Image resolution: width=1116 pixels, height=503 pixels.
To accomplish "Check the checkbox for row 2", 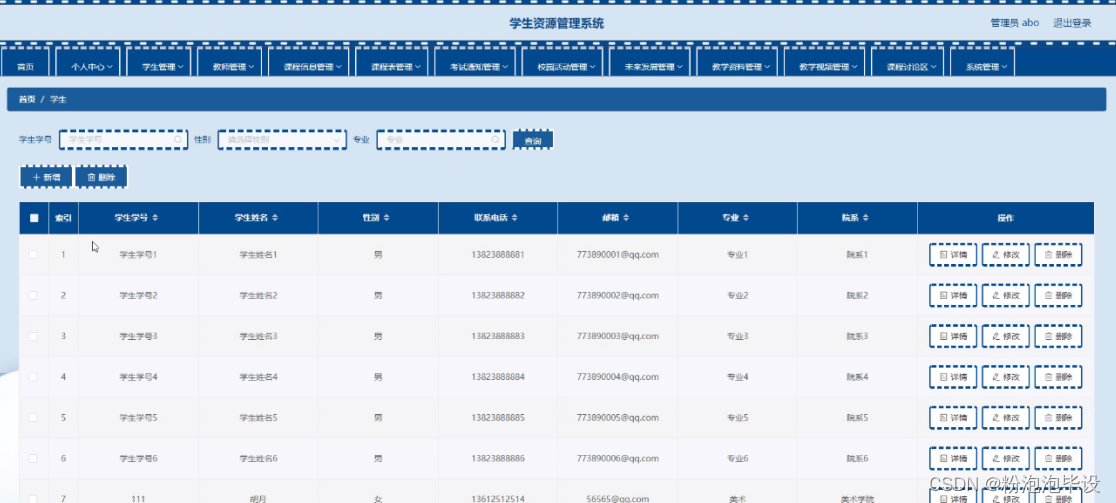I will point(33,295).
